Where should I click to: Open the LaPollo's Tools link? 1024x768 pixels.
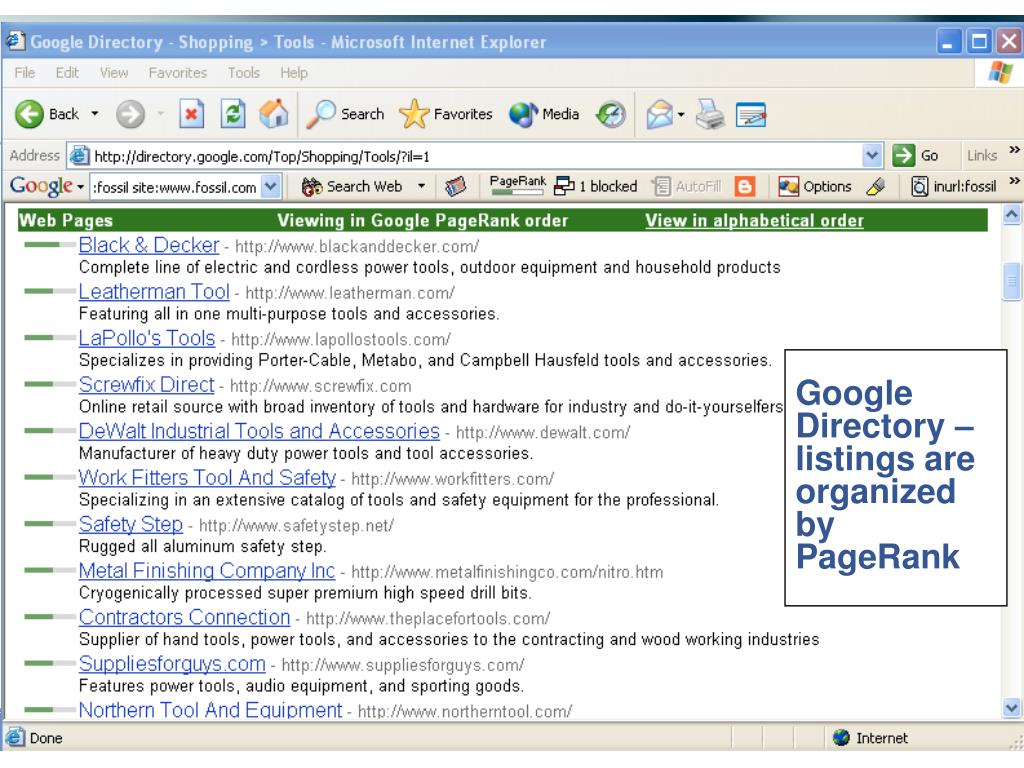(x=147, y=338)
